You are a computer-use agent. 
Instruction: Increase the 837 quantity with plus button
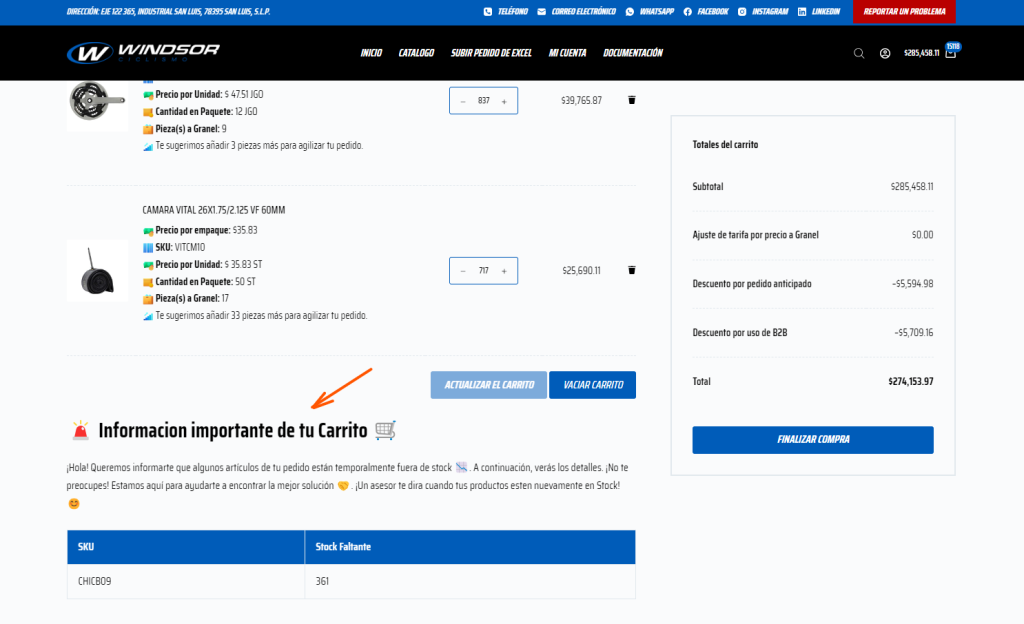504,101
